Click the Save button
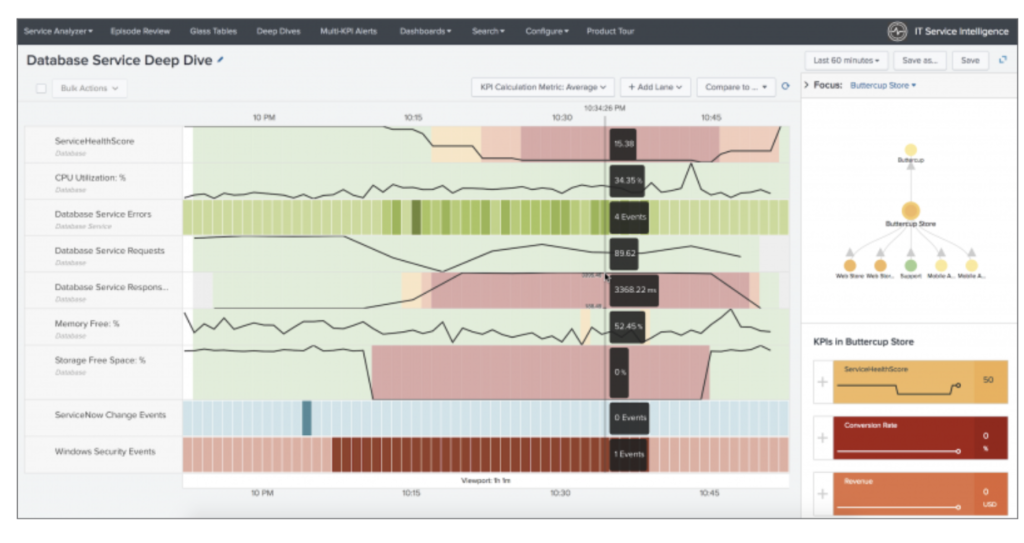 [970, 60]
